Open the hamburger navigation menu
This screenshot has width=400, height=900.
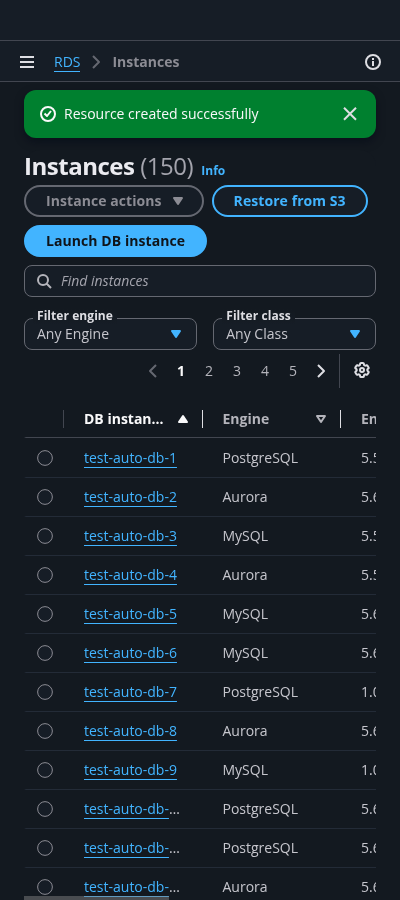(27, 62)
